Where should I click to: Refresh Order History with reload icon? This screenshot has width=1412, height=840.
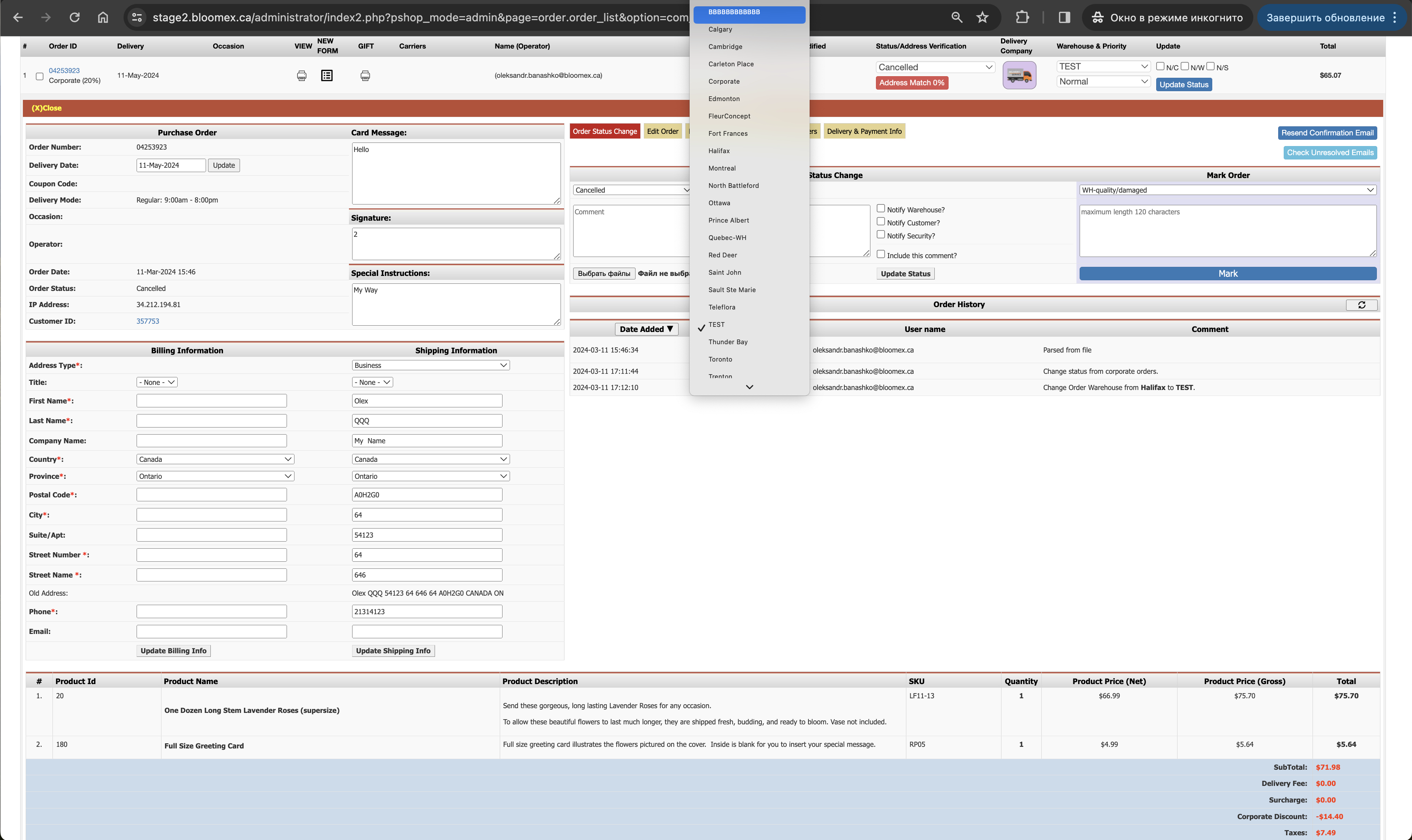click(x=1361, y=305)
